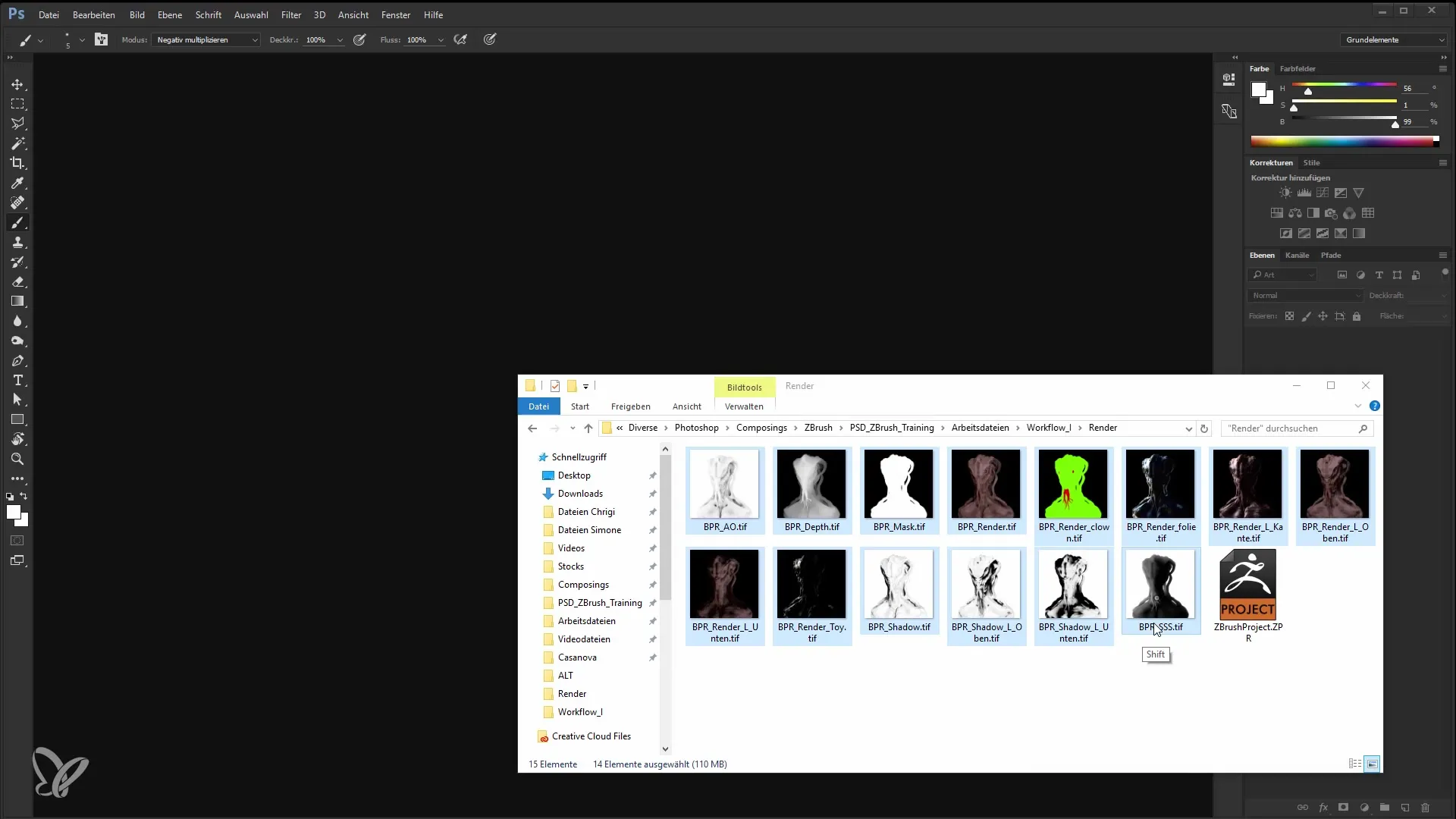Click the Korrektur hinzufügen button
Viewport: 1456px width, 819px height.
1289,177
